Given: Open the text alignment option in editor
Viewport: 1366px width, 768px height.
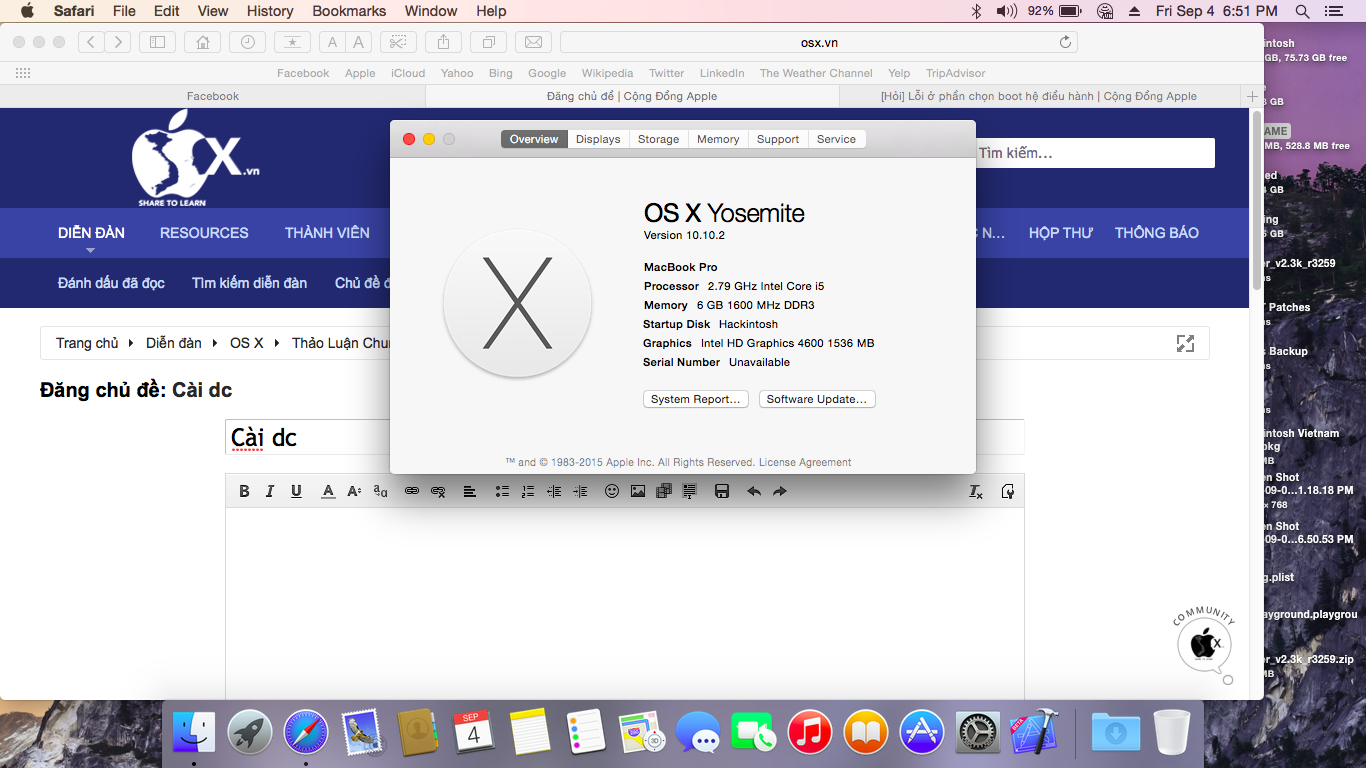Looking at the screenshot, I should 469,491.
